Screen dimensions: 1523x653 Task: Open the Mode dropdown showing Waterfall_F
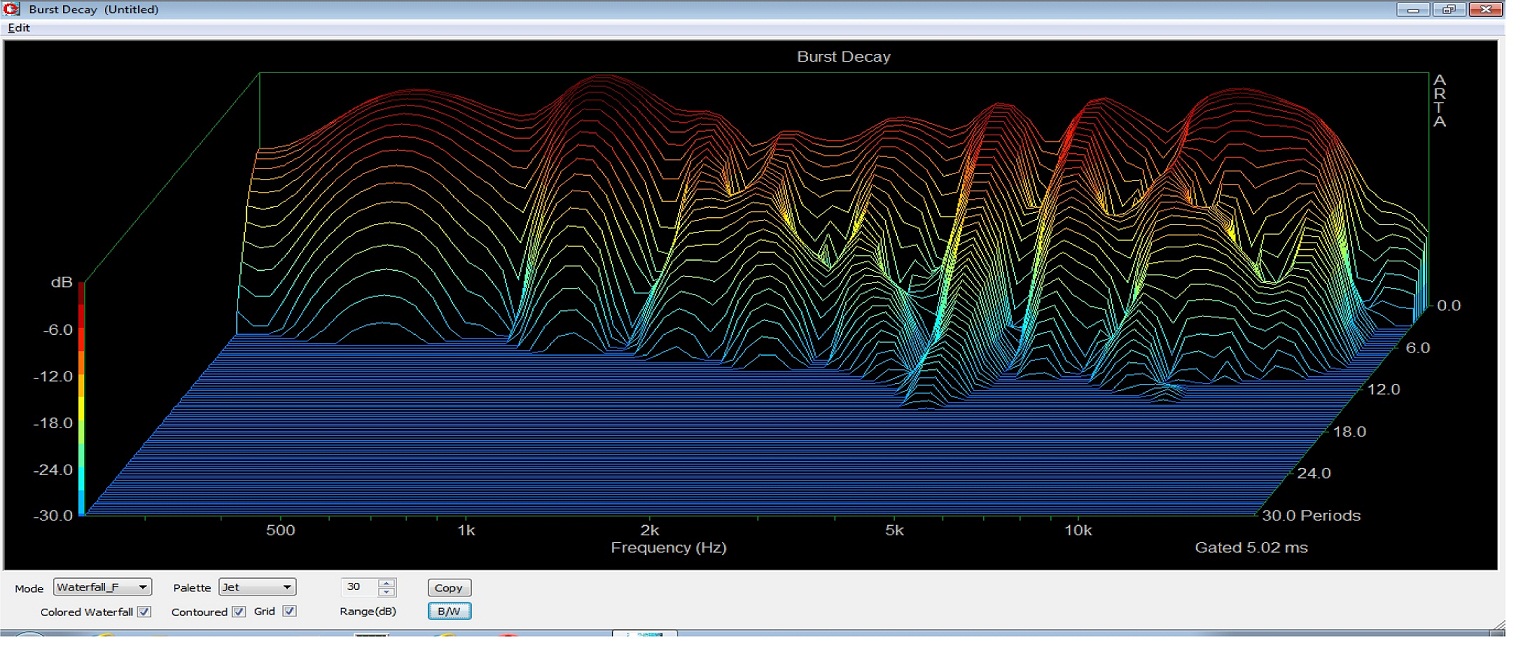102,587
